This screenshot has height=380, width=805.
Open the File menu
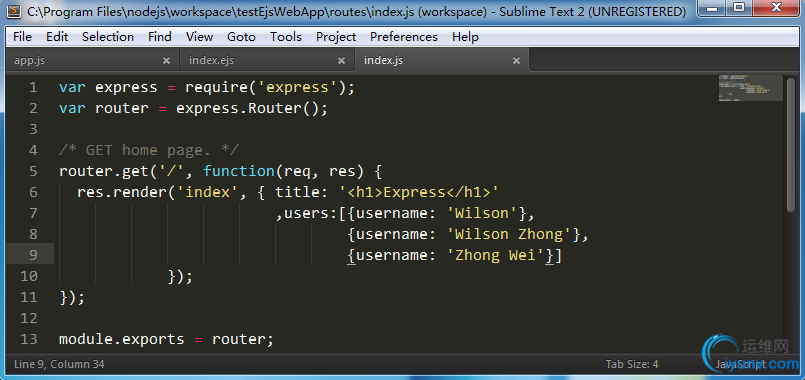coord(22,37)
